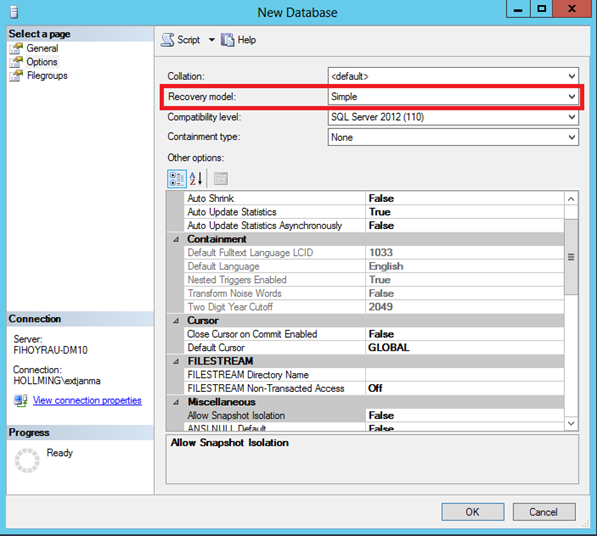Image resolution: width=597 pixels, height=536 pixels.
Task: Click the 1033 LCID value
Action: pos(381,253)
